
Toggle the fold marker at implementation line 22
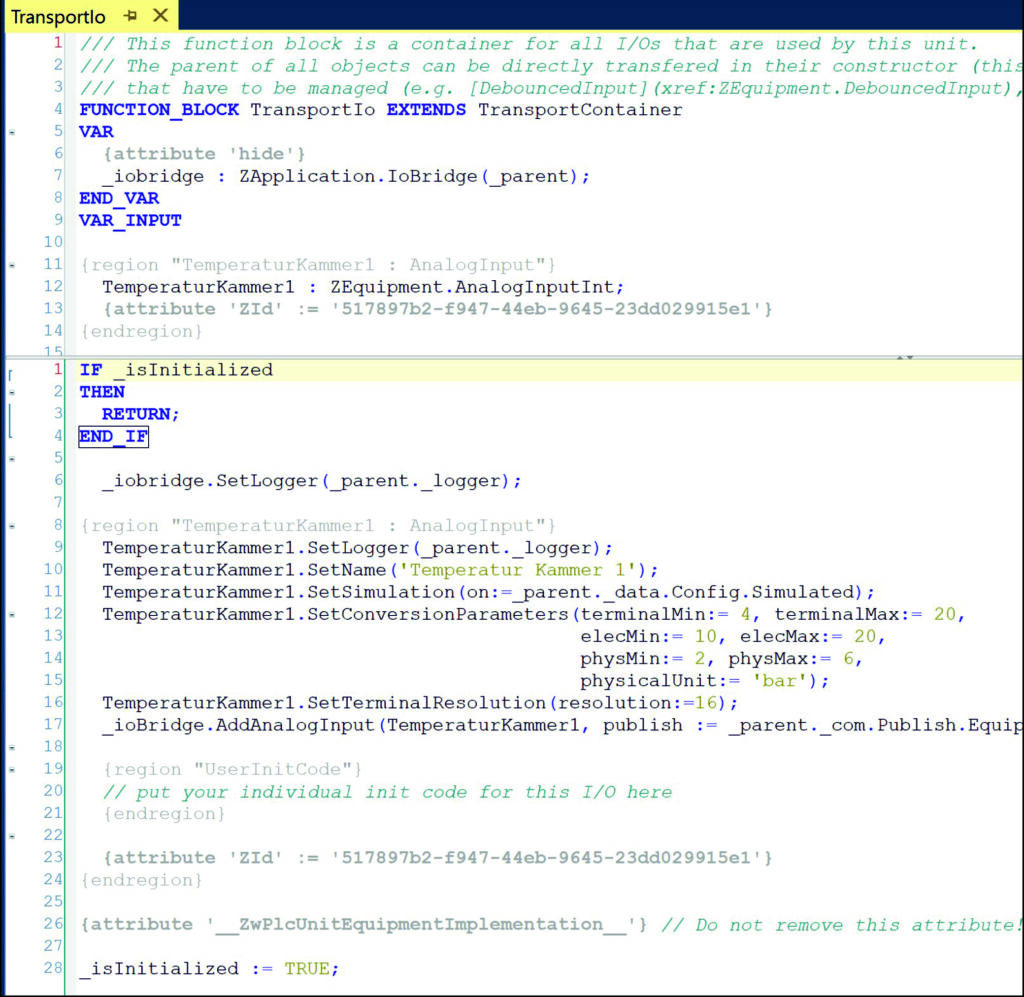[x=12, y=836]
